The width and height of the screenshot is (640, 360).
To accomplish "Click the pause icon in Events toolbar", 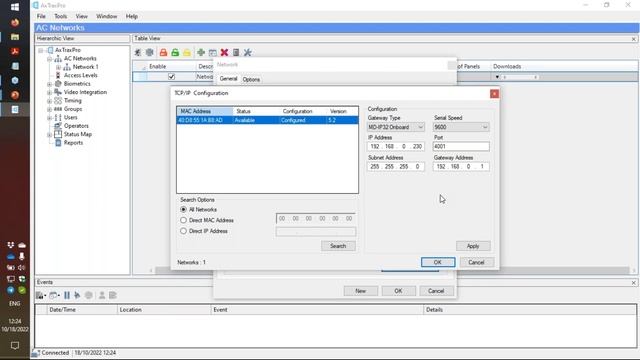I will [67, 295].
